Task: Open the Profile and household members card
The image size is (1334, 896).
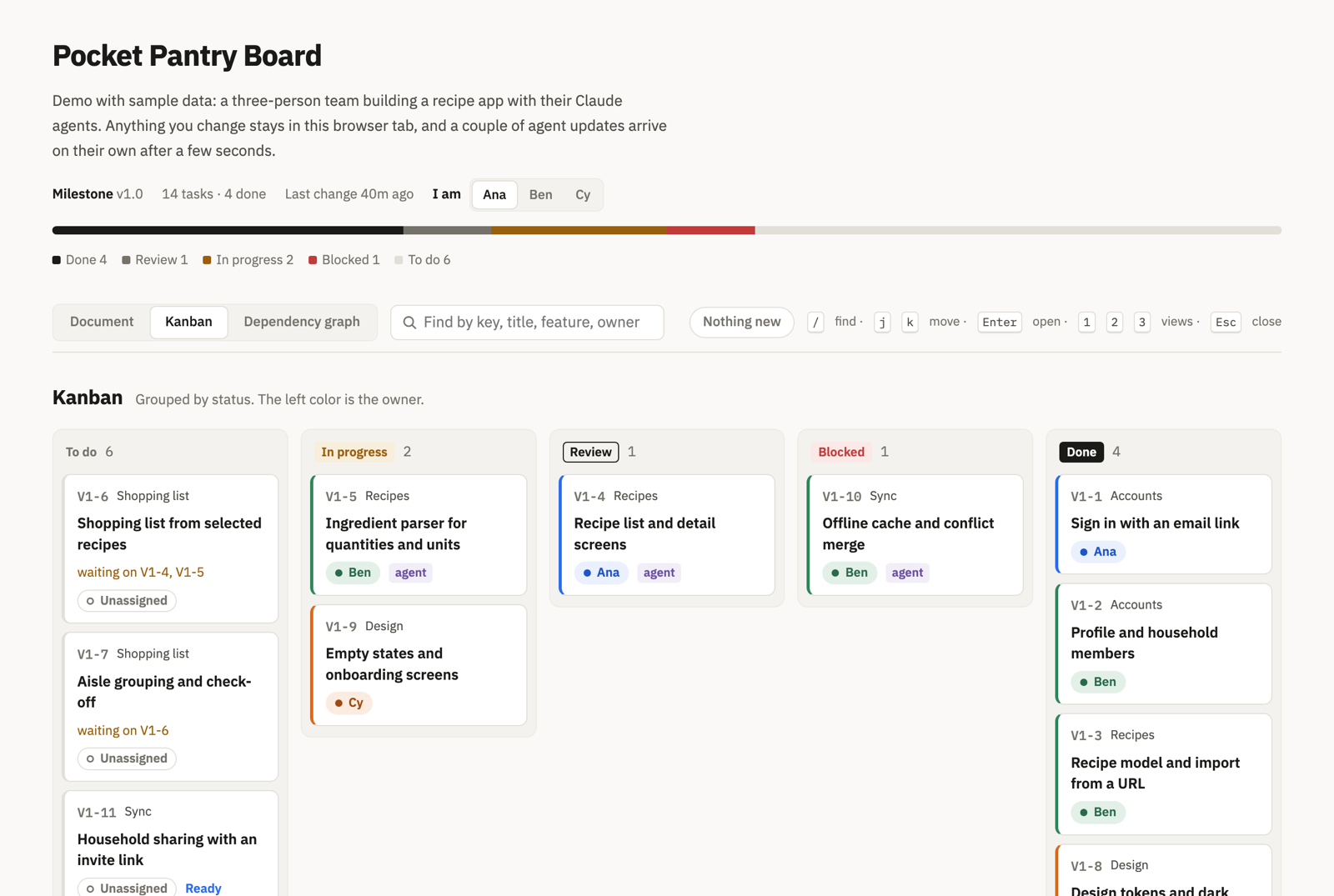Action: [1164, 643]
